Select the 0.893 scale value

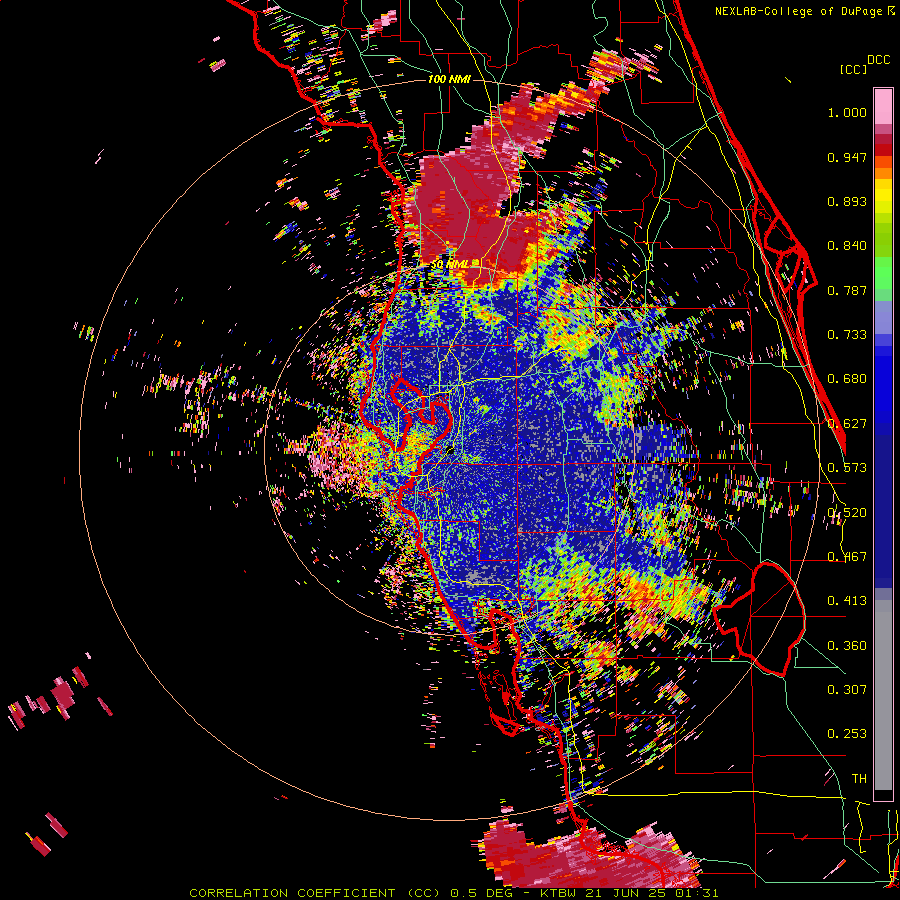[x=847, y=201]
